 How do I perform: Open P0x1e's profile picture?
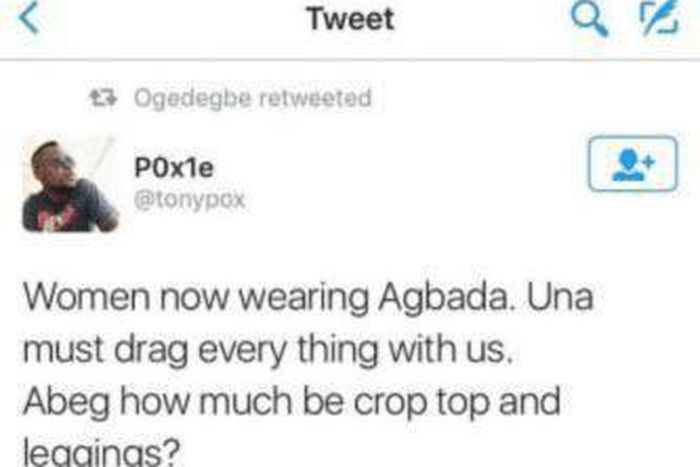[x=71, y=185]
